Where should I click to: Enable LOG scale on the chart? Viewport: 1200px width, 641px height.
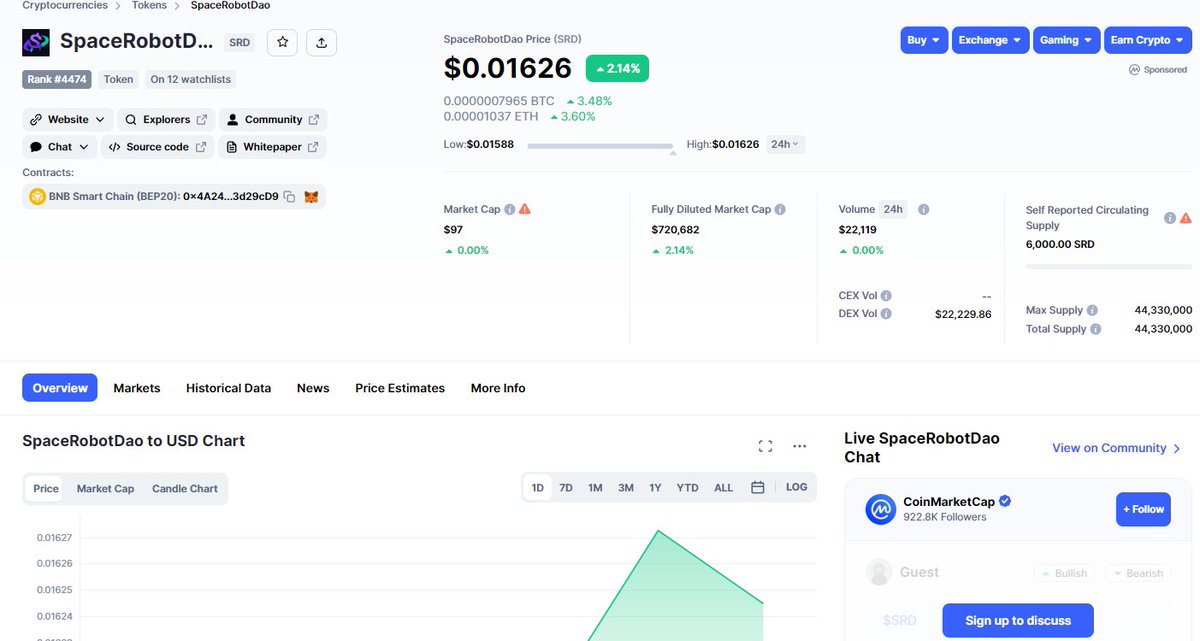(796, 487)
